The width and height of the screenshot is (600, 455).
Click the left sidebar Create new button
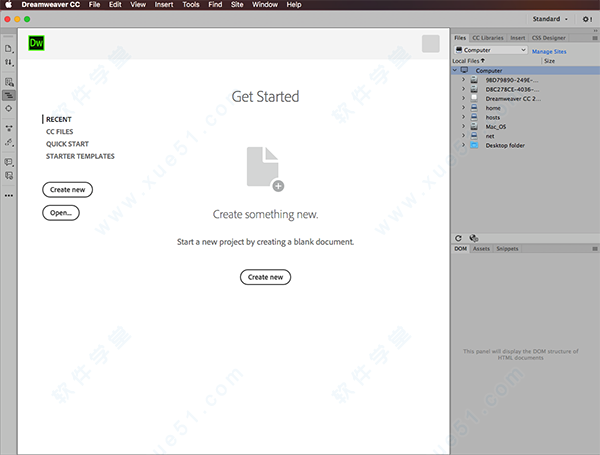click(67, 190)
